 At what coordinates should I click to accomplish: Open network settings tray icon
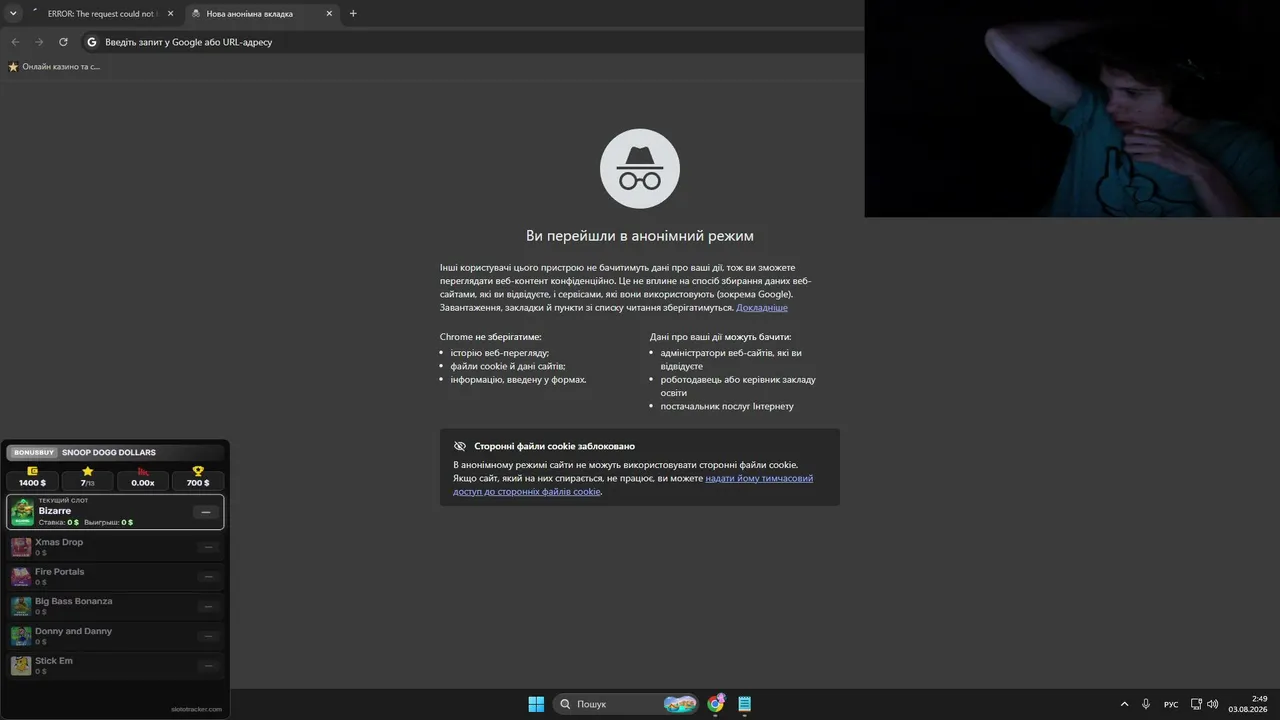tap(1196, 704)
